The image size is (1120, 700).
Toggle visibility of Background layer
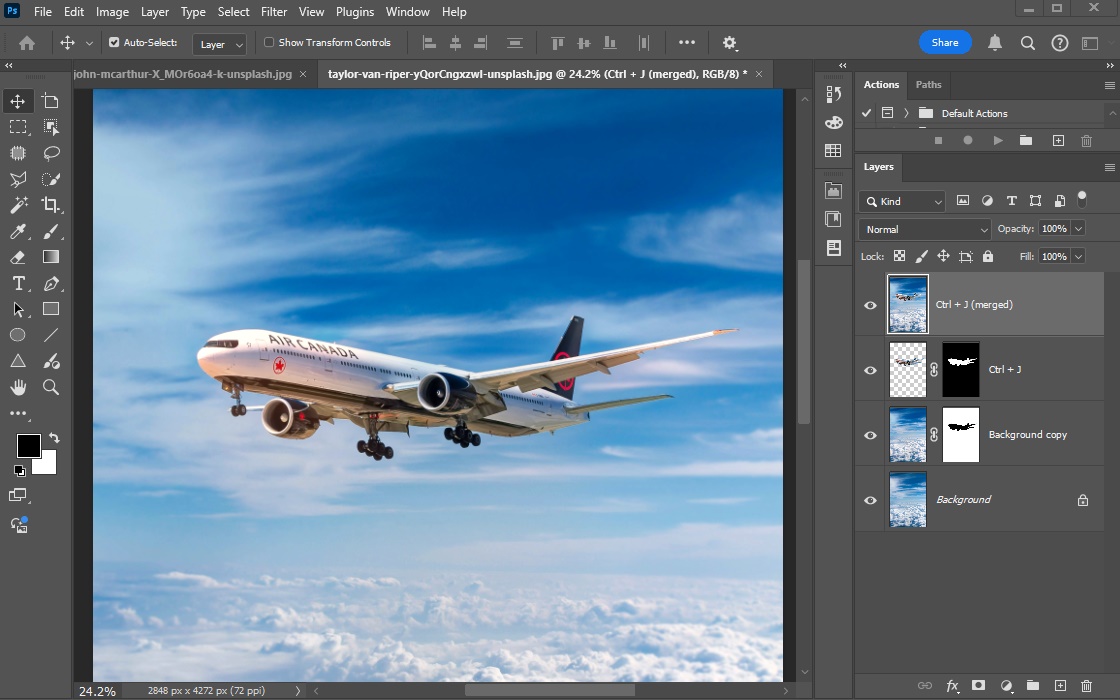pos(870,500)
